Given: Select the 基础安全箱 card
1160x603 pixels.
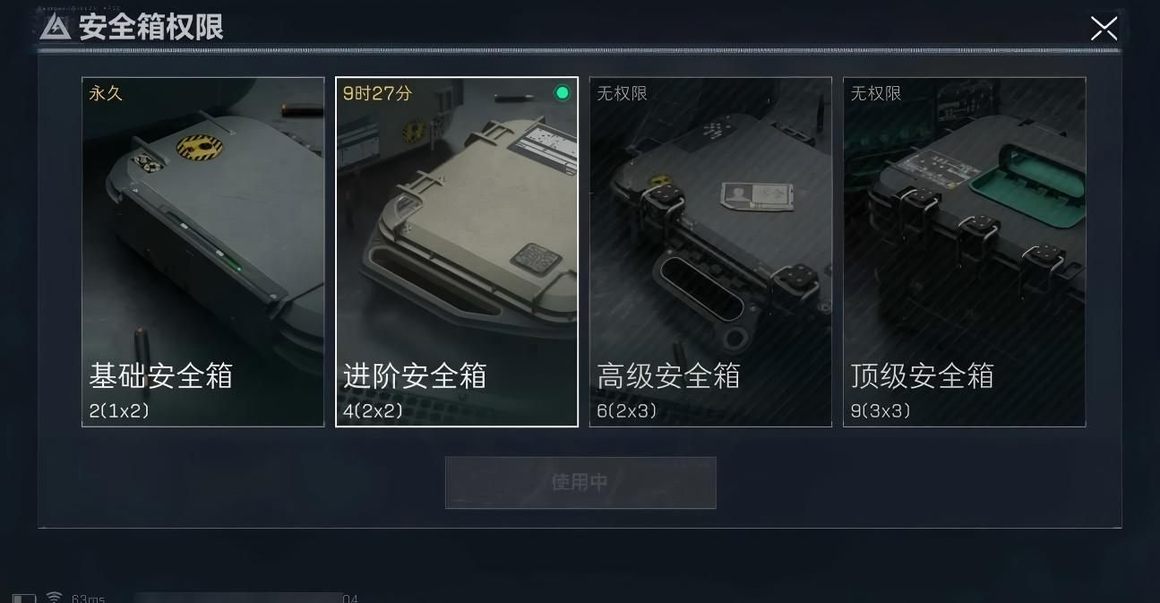Looking at the screenshot, I should 203,252.
